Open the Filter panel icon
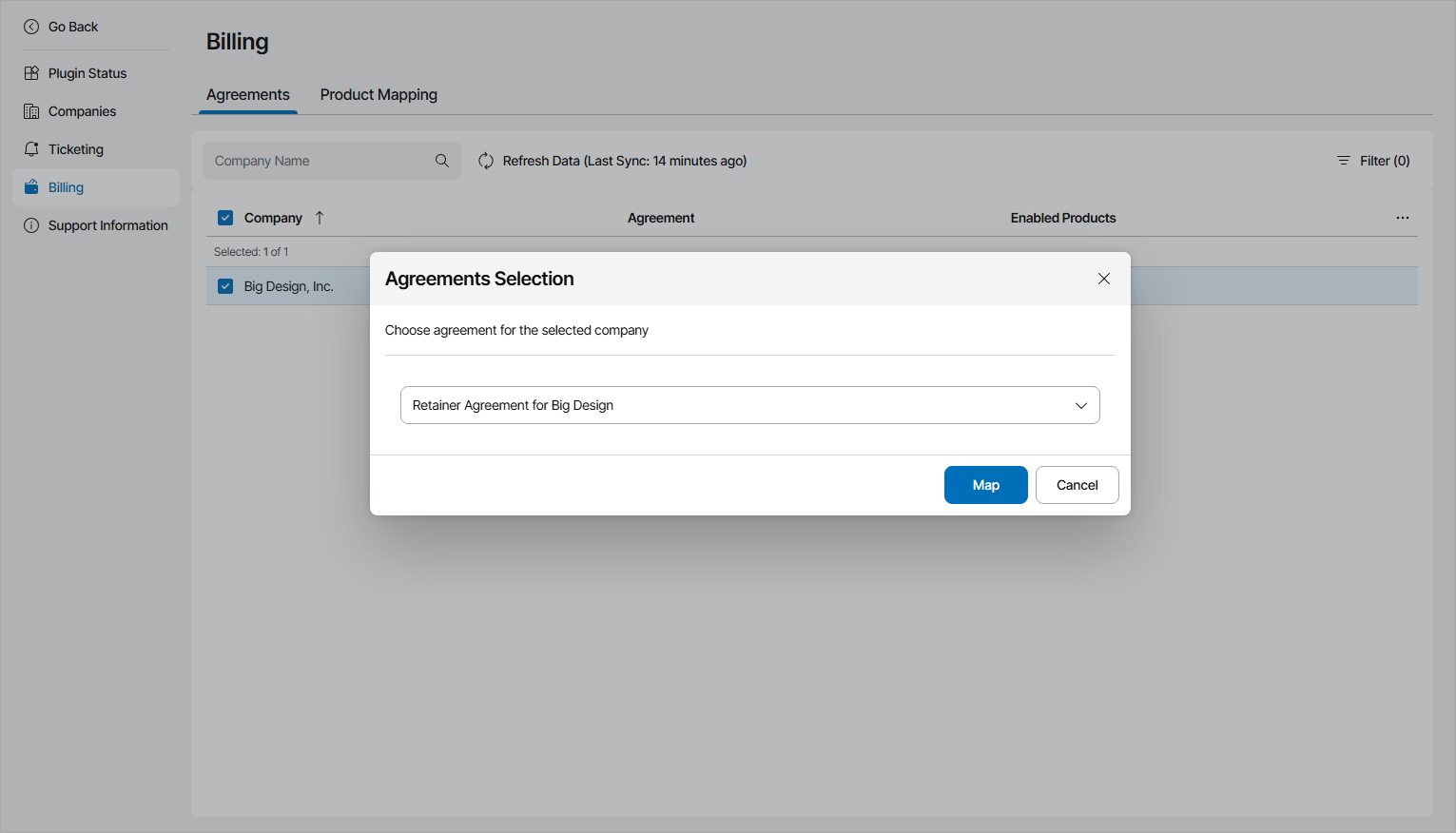Viewport: 1456px width, 833px height. 1343,160
